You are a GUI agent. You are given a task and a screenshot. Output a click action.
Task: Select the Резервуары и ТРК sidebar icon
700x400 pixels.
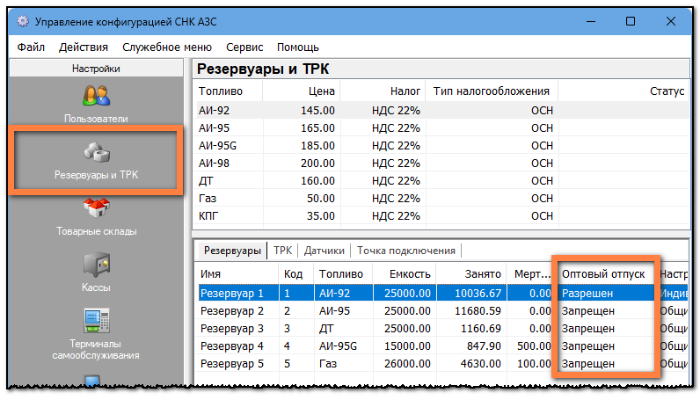tap(96, 152)
